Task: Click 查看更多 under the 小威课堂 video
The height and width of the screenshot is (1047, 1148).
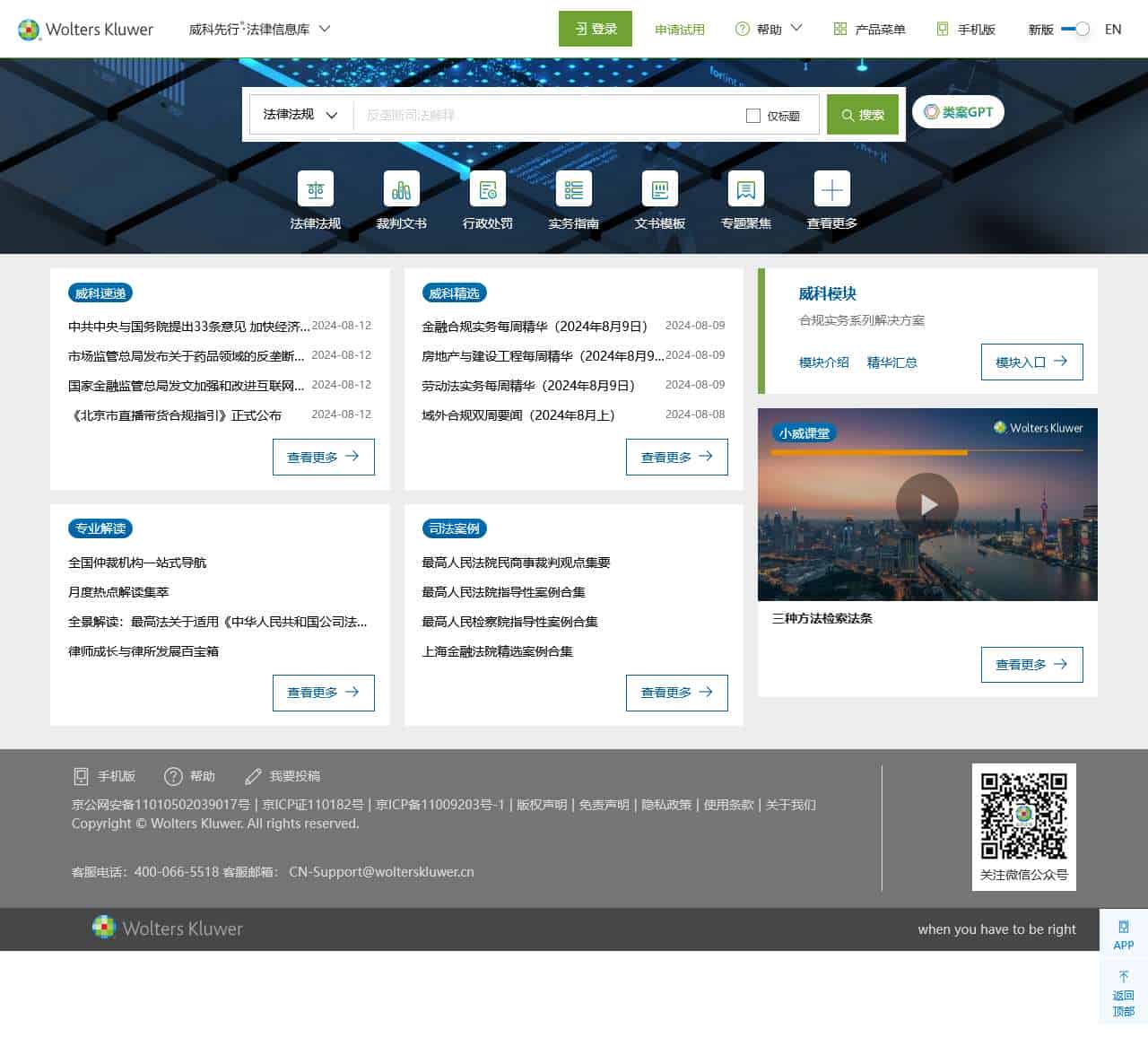Action: tap(1032, 664)
